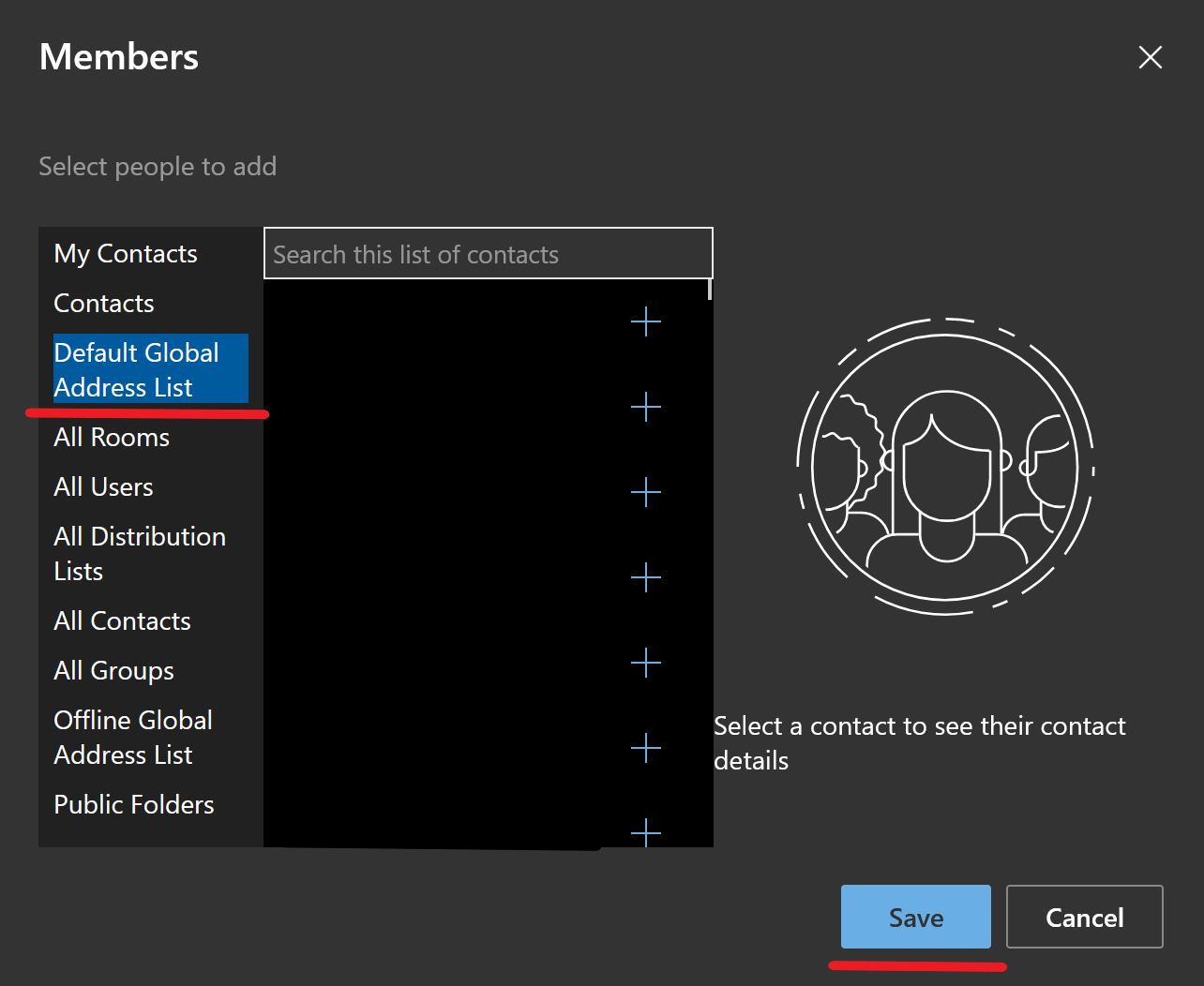
Task: Click the fifth plus add icon
Action: (646, 663)
